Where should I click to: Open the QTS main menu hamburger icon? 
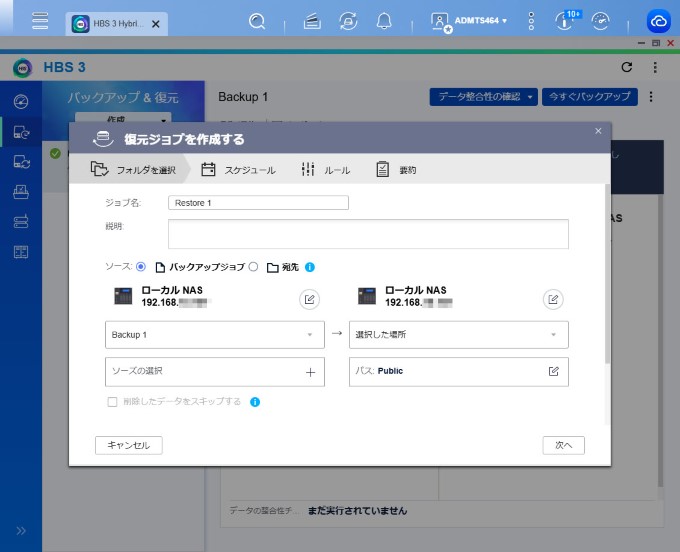tap(40, 20)
